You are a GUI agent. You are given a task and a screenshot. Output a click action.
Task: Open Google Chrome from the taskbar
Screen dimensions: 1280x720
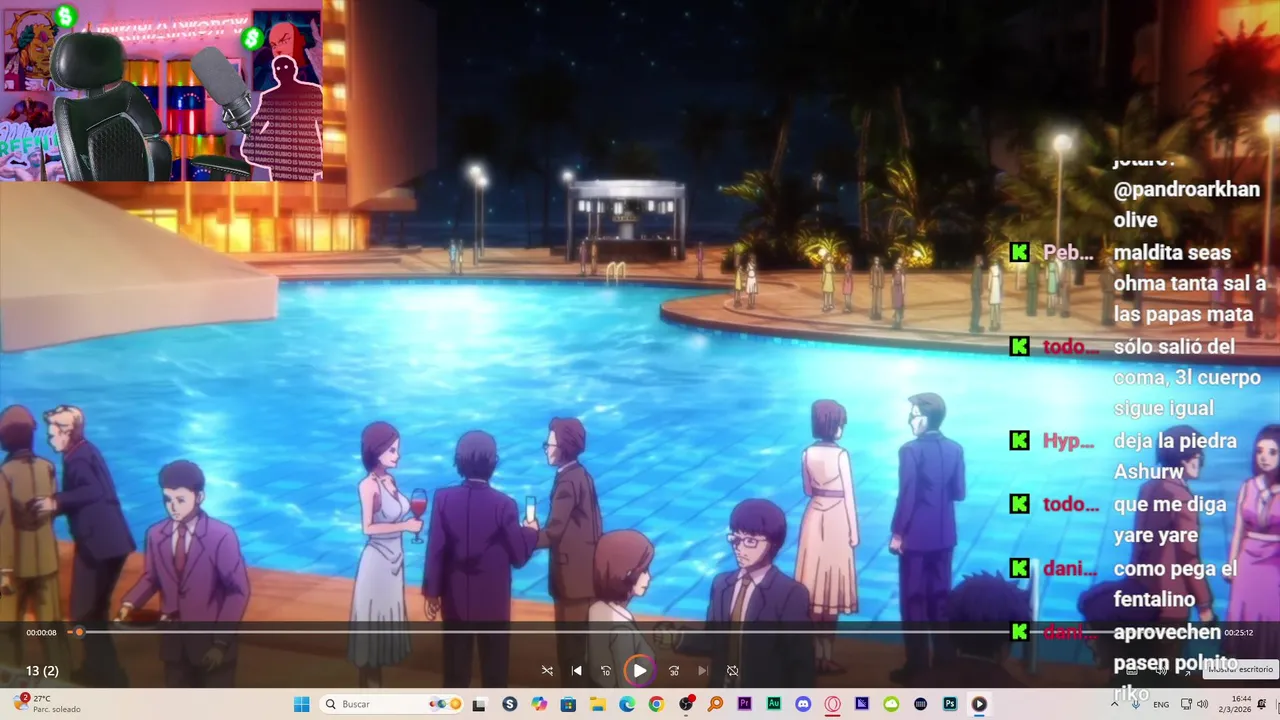click(656, 704)
